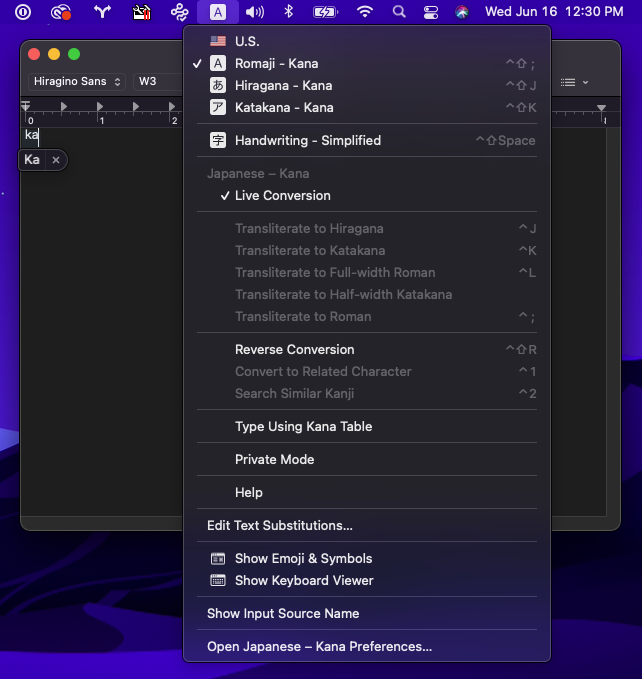Toggle Live Conversion off
The height and width of the screenshot is (679, 642).
click(367, 195)
